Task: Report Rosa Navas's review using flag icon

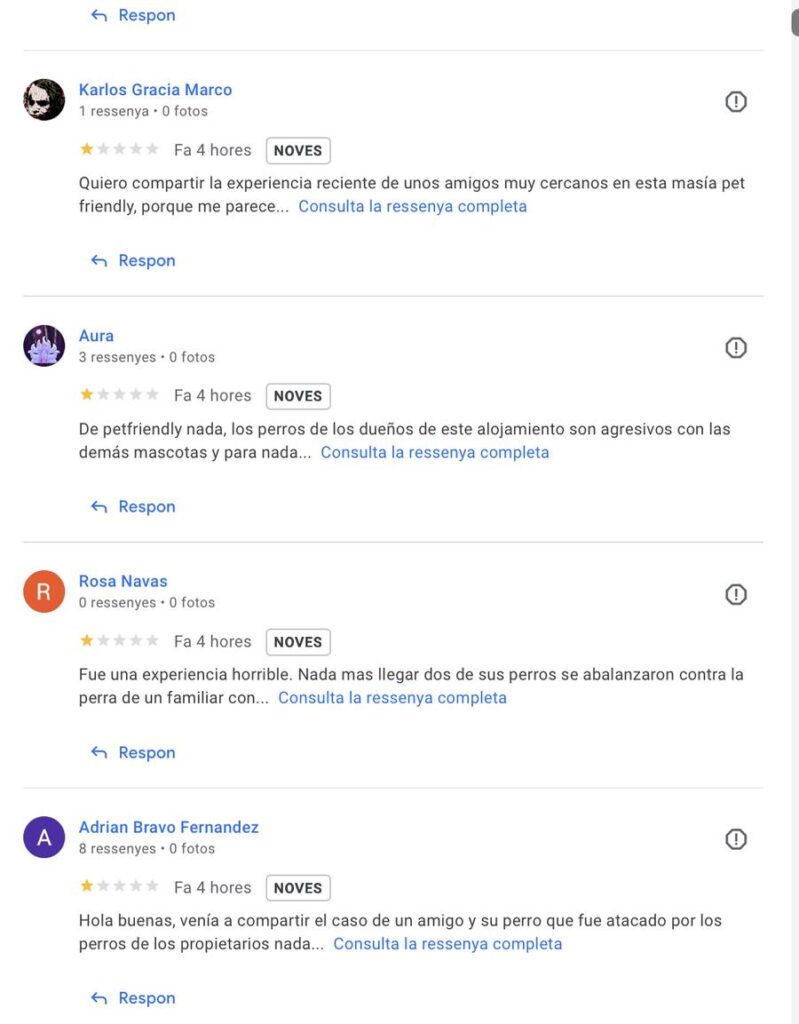Action: (736, 594)
